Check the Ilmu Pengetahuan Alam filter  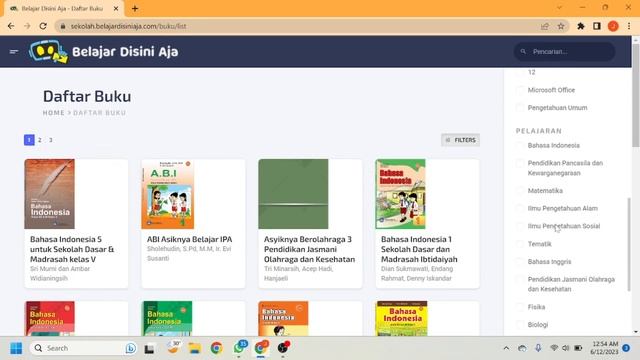(x=520, y=208)
